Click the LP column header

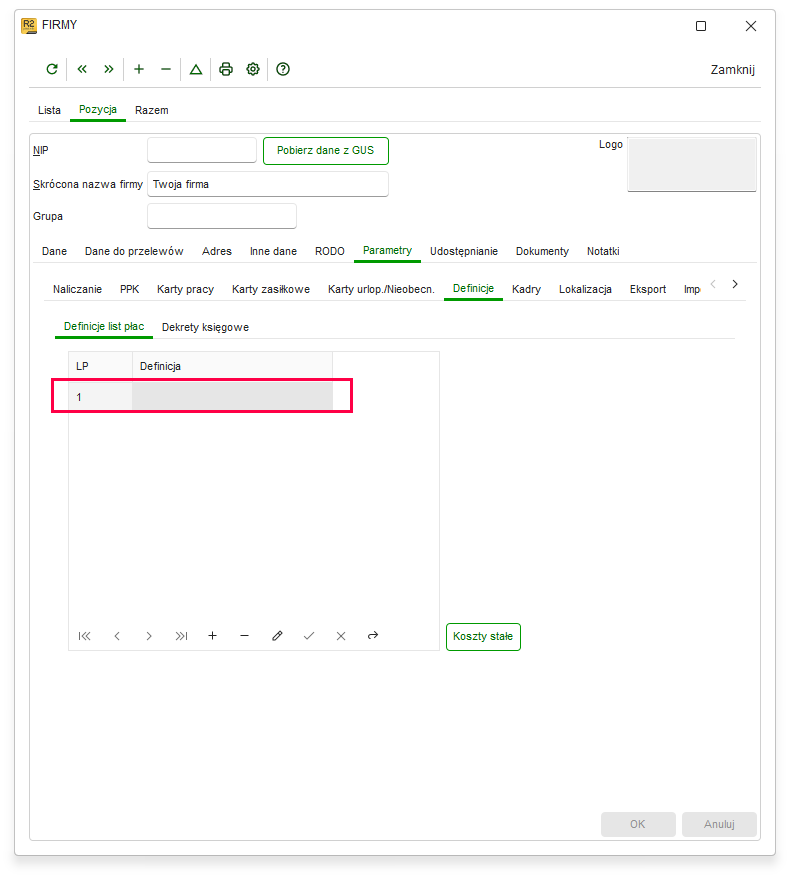point(101,366)
